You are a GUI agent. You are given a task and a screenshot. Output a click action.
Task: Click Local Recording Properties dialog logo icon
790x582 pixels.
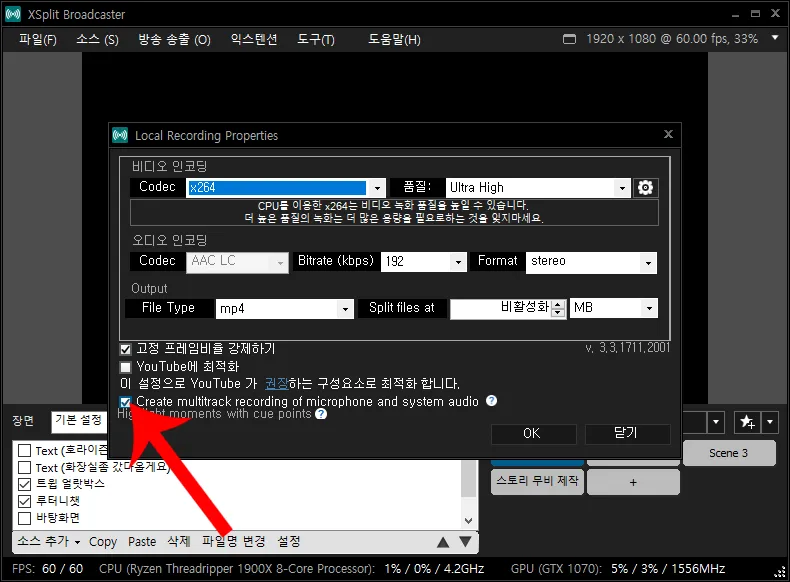point(120,135)
